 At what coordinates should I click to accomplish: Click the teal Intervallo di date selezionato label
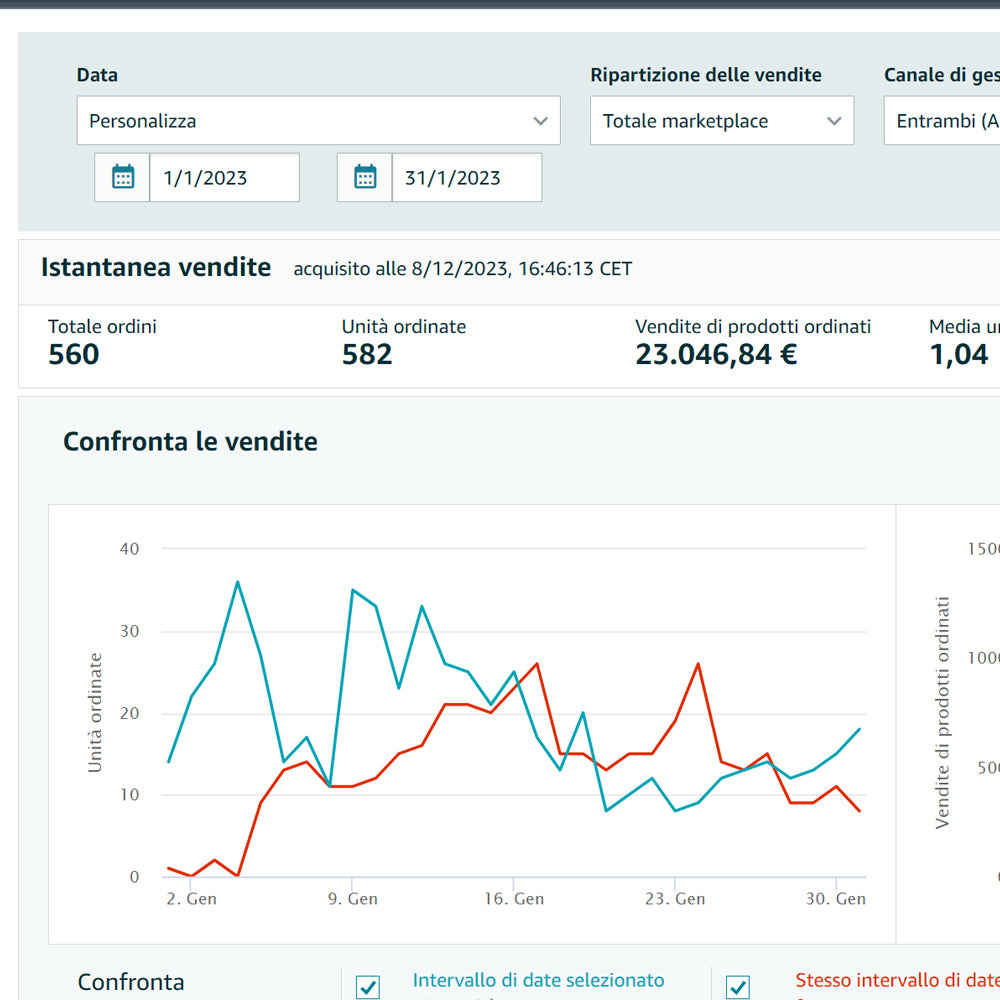pos(538,981)
